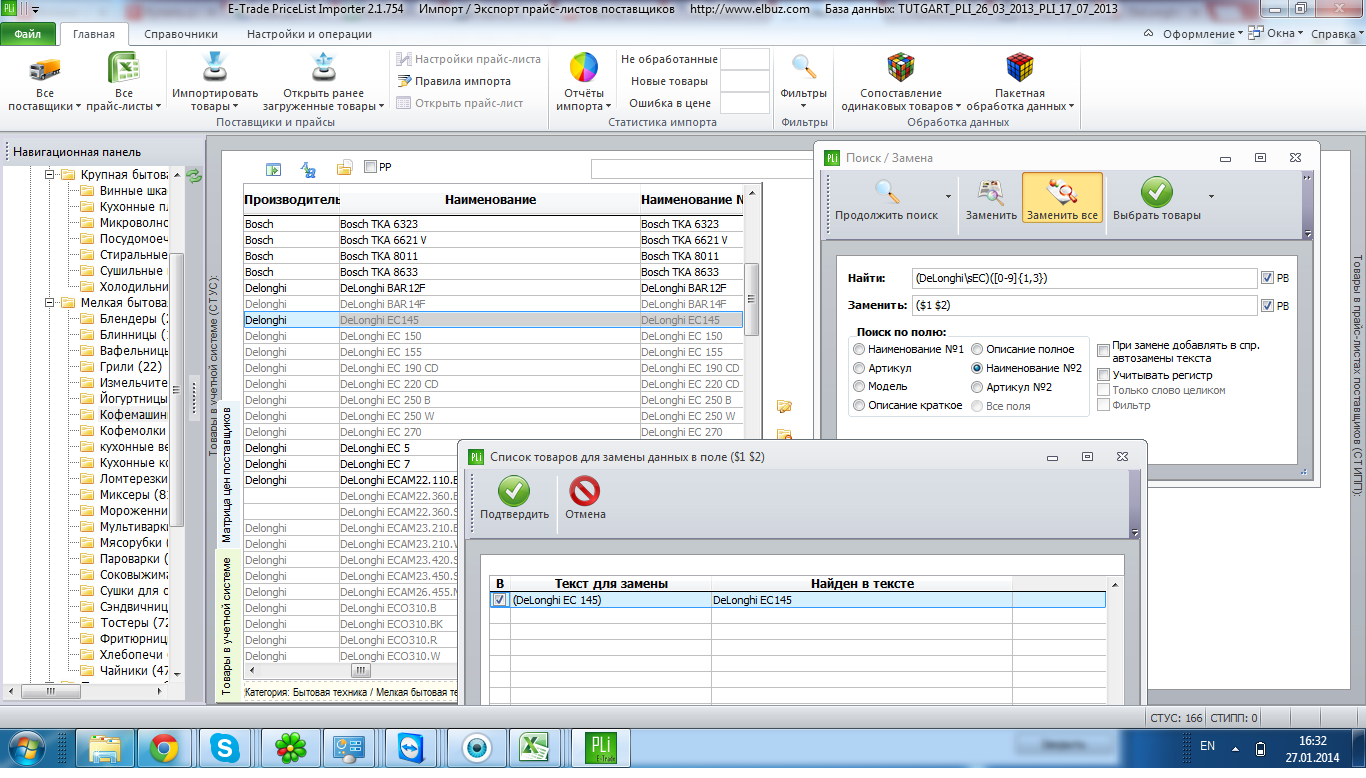Click "Выбрать товары" green check button
This screenshot has height=778, width=1366.
(x=1157, y=199)
